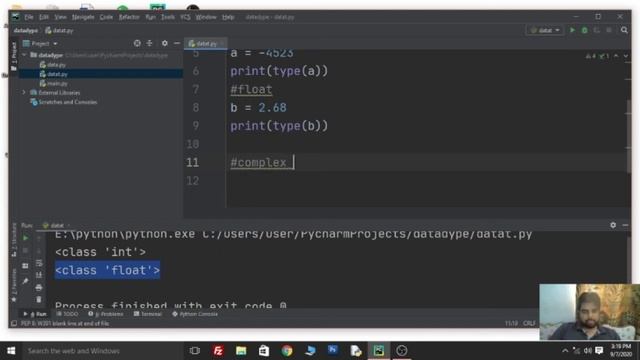This screenshot has width=640, height=360.
Task: Click Pin Tab icon in Run panel
Action: pos(25,281)
